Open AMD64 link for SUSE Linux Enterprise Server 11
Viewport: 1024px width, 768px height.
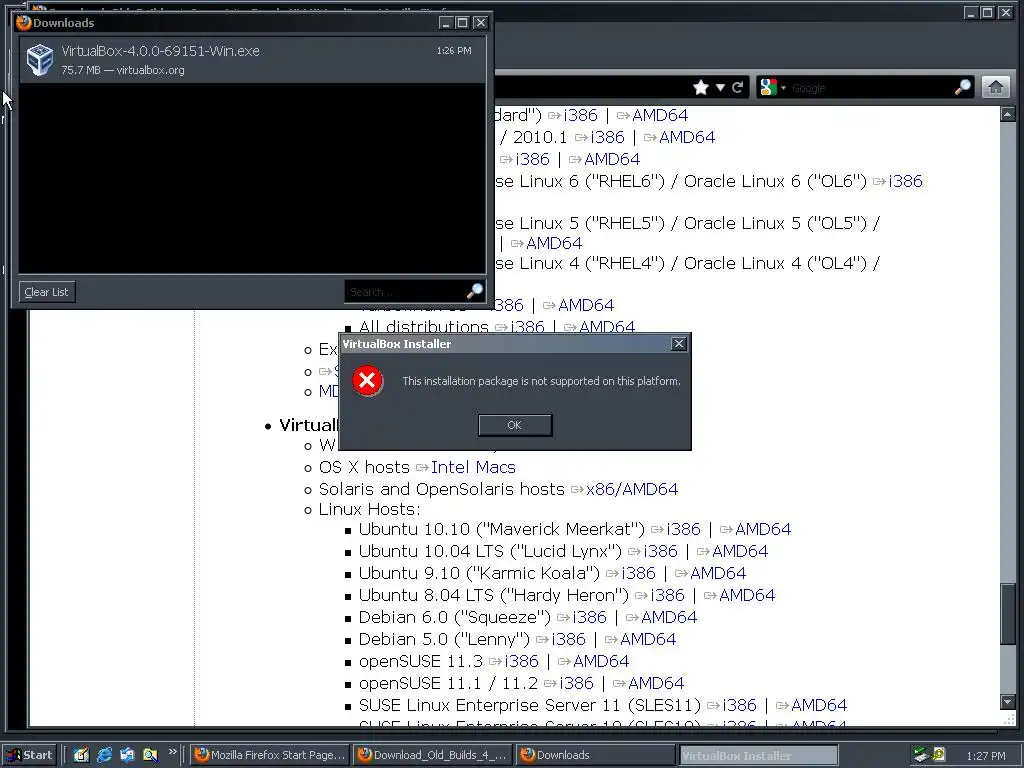pos(819,705)
